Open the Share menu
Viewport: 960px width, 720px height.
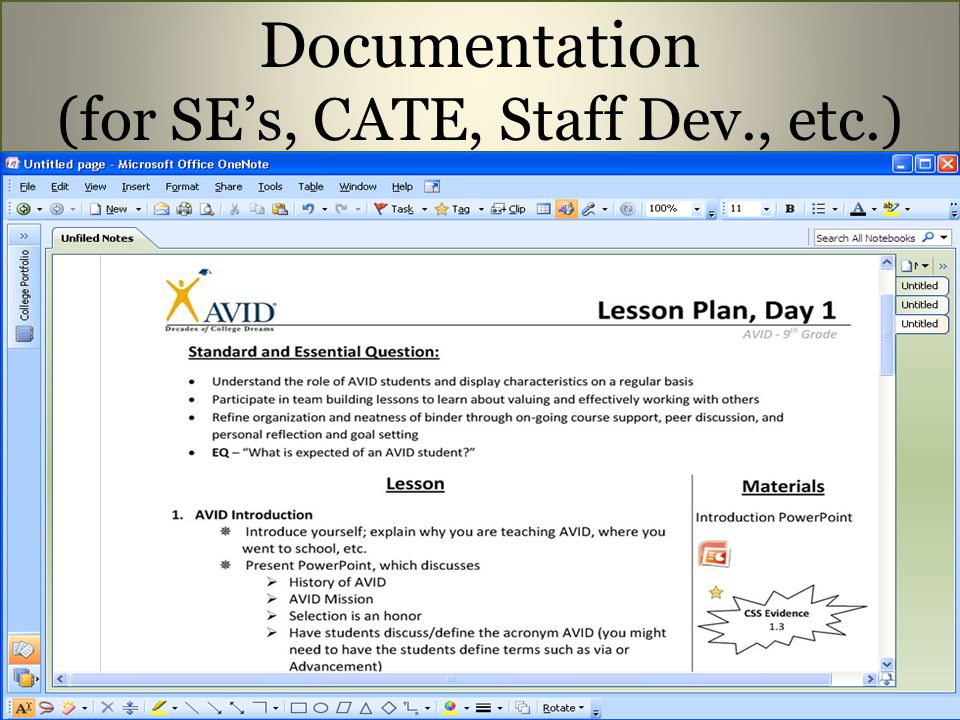coord(228,187)
